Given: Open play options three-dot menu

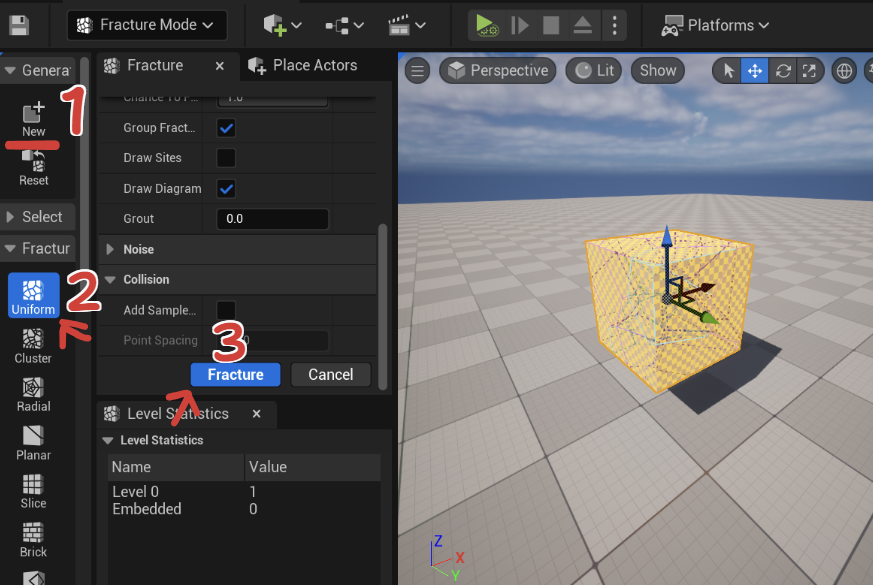Looking at the screenshot, I should (x=614, y=25).
